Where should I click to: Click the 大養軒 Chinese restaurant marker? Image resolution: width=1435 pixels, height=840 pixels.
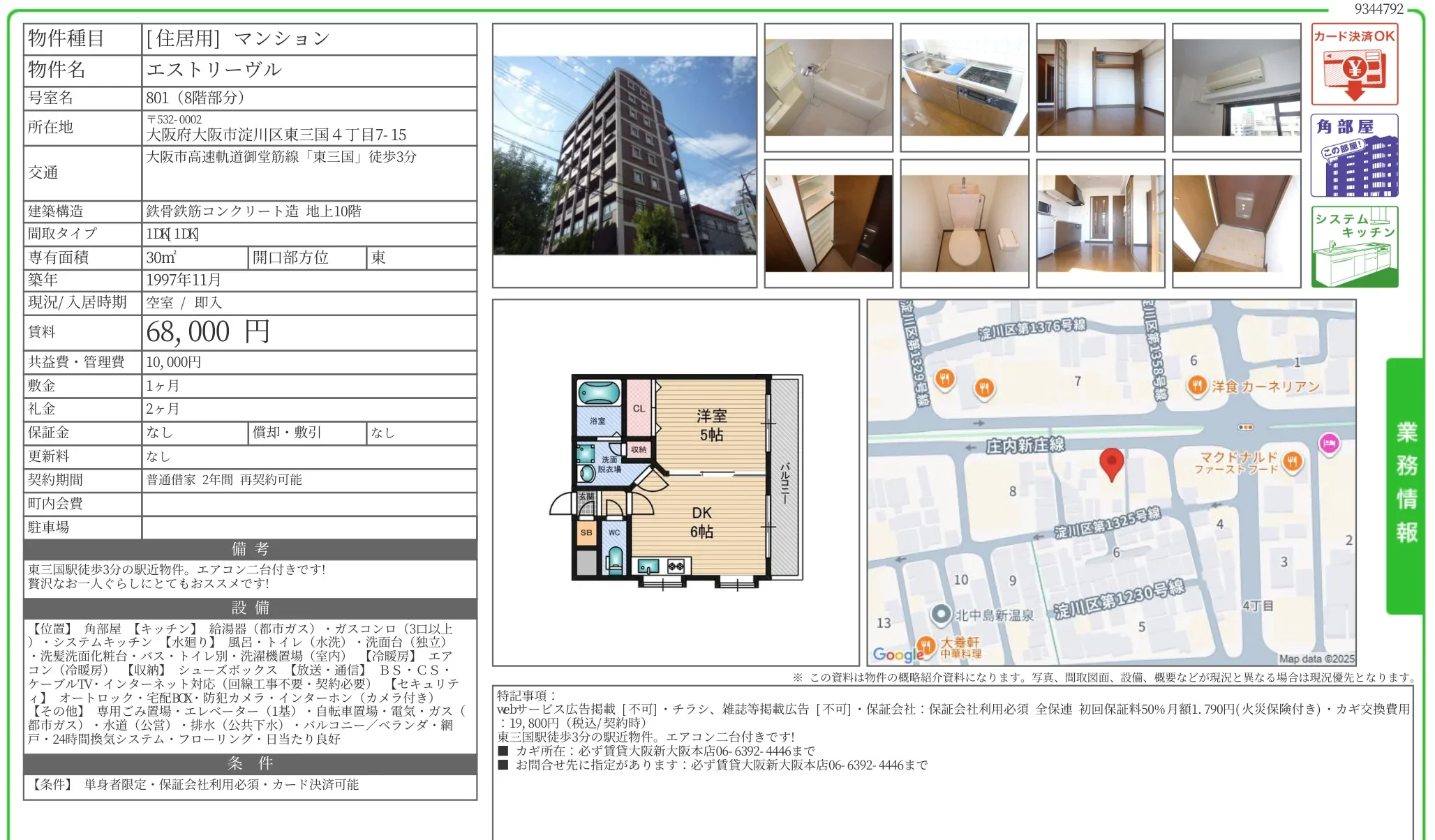tap(925, 645)
